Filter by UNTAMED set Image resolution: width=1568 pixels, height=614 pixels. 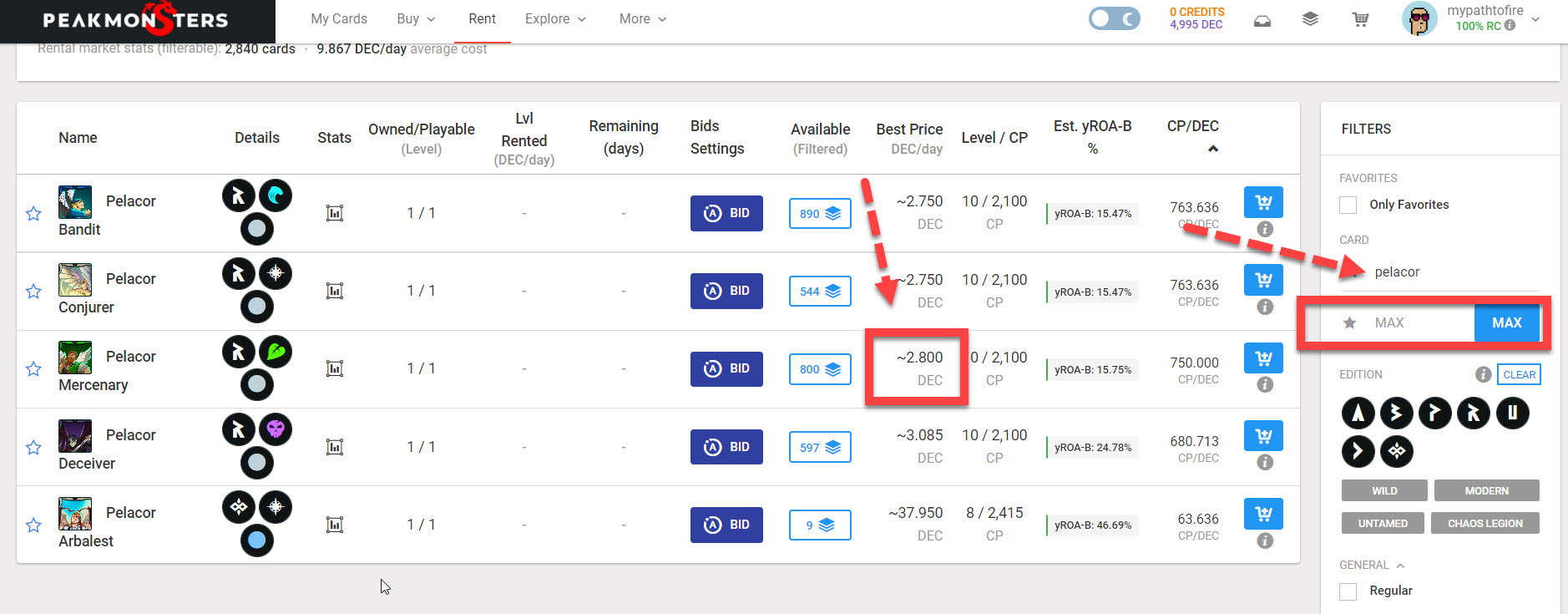coord(1383,524)
